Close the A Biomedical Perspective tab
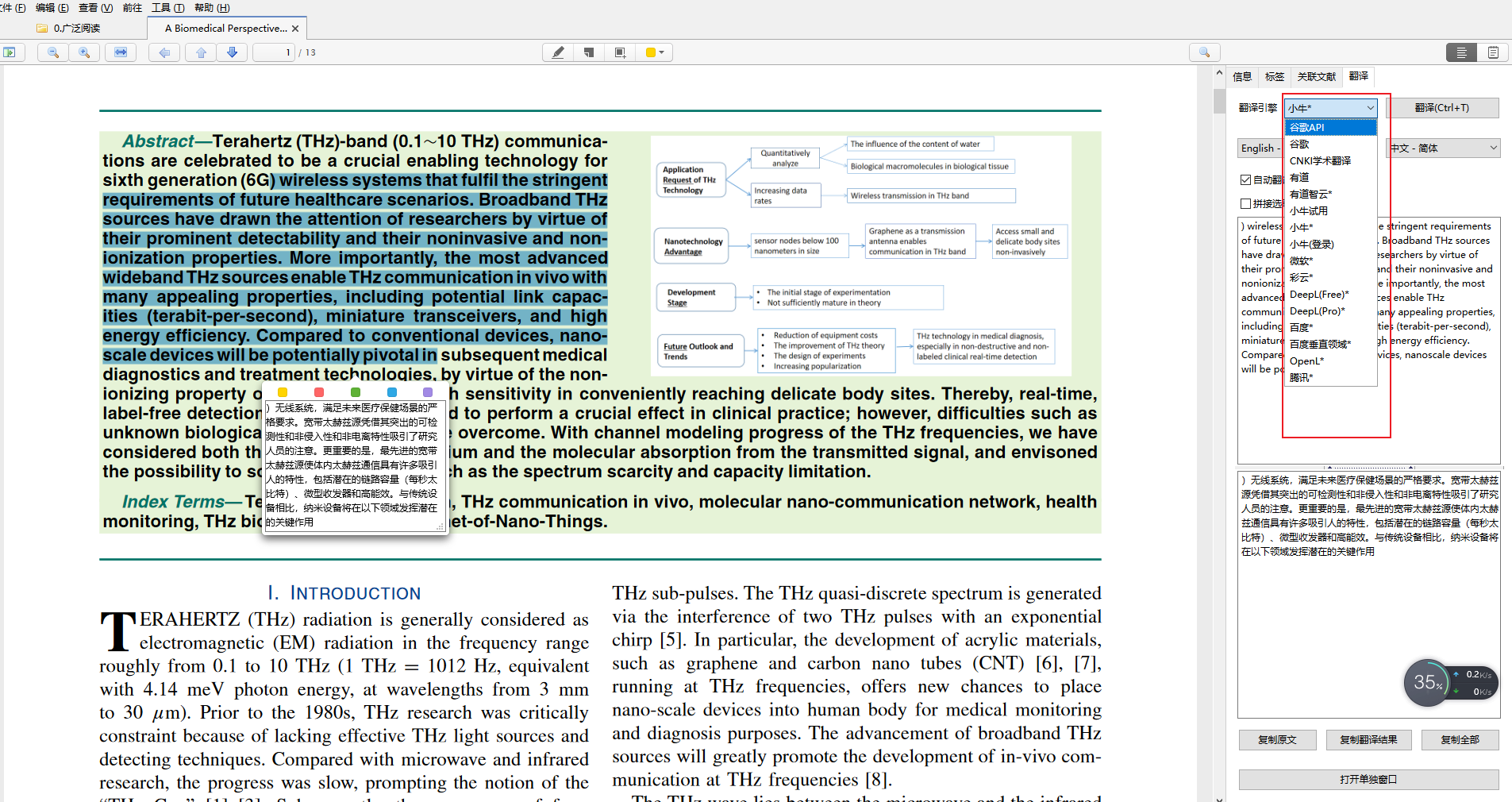This screenshot has width=1512, height=802. pos(295,29)
